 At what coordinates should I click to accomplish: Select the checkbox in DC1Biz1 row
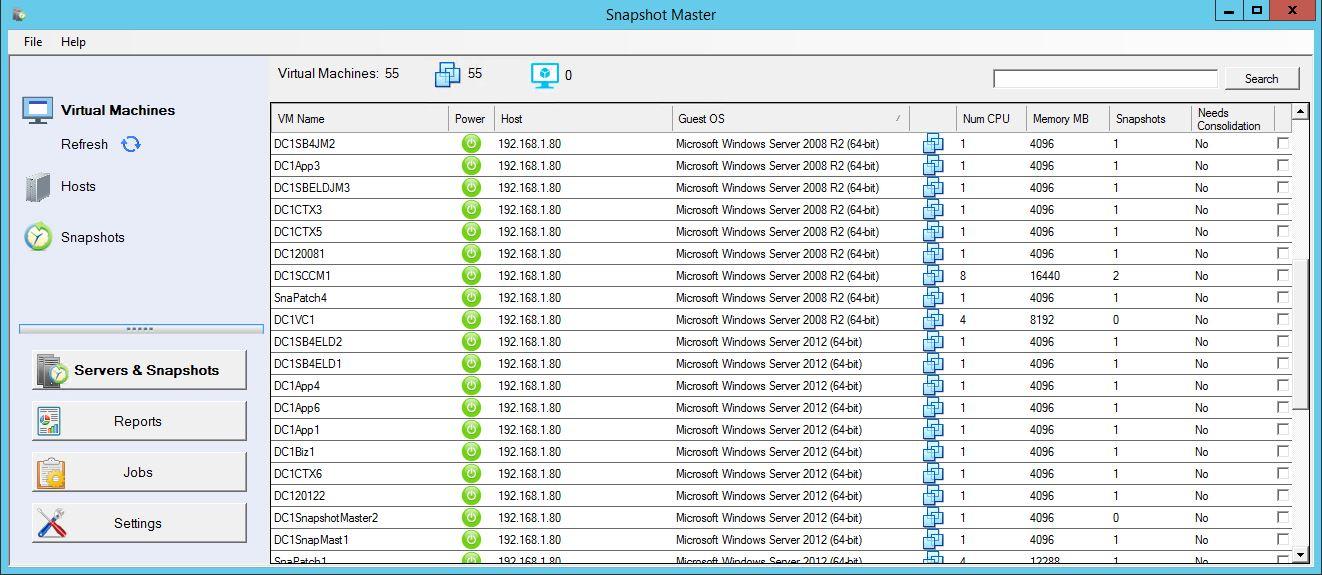1283,451
